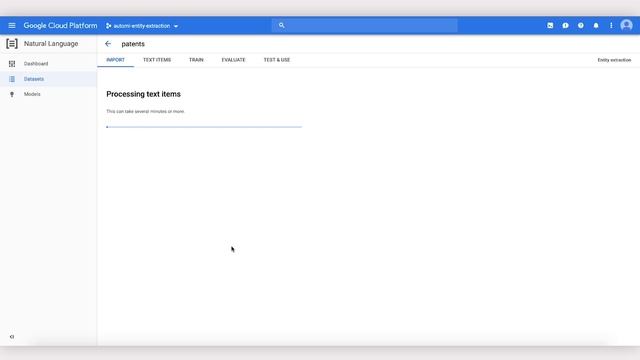Open Datasets in the sidebar

tap(34, 79)
